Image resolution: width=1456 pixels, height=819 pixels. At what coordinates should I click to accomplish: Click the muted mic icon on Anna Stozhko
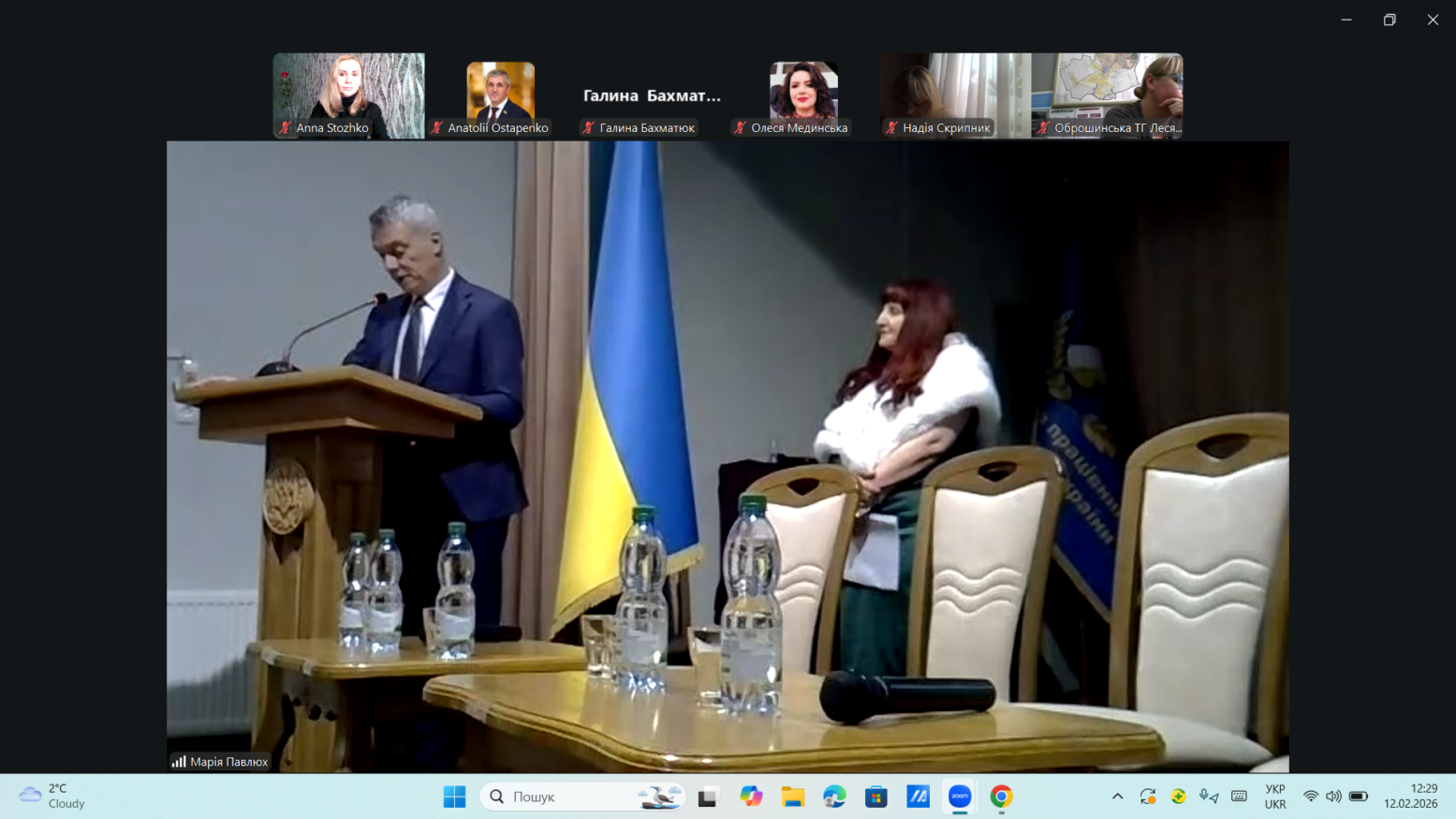click(x=286, y=128)
